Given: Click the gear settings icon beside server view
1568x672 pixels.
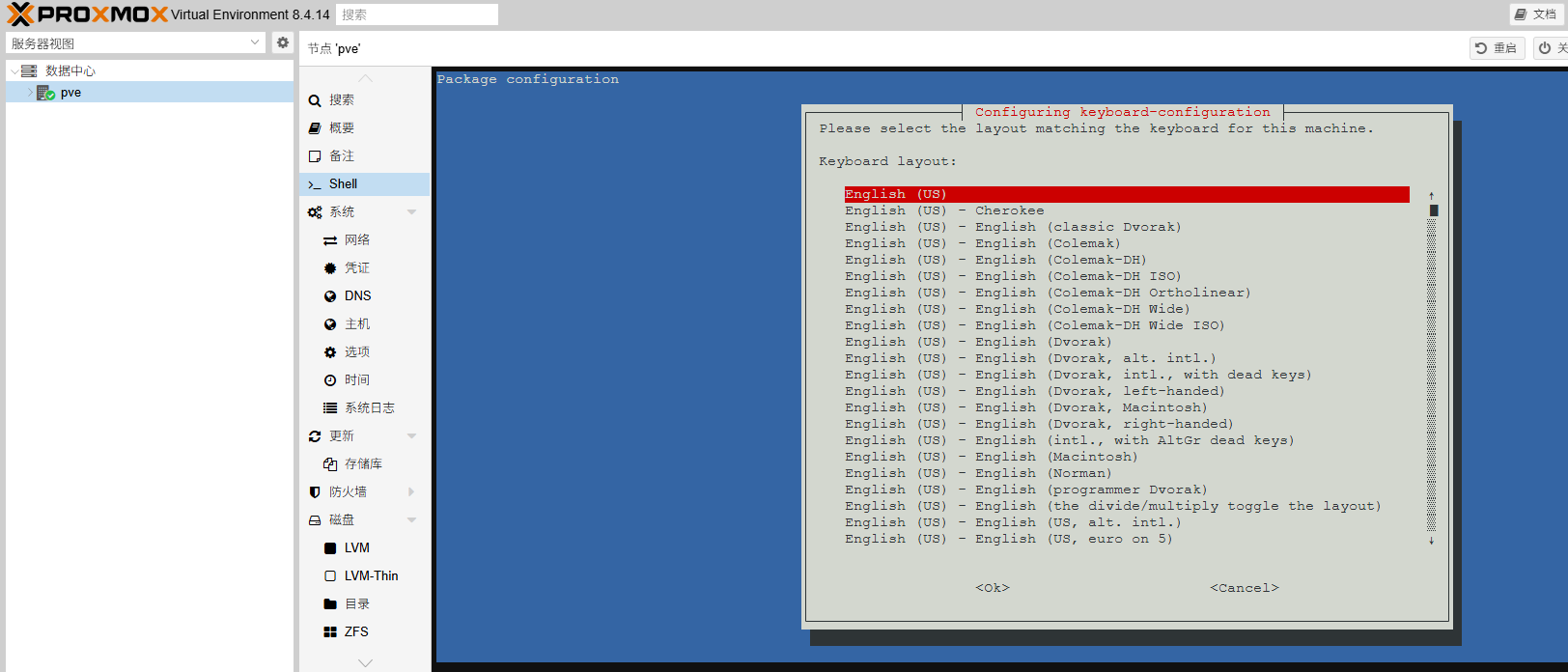Looking at the screenshot, I should pyautogui.click(x=282, y=42).
